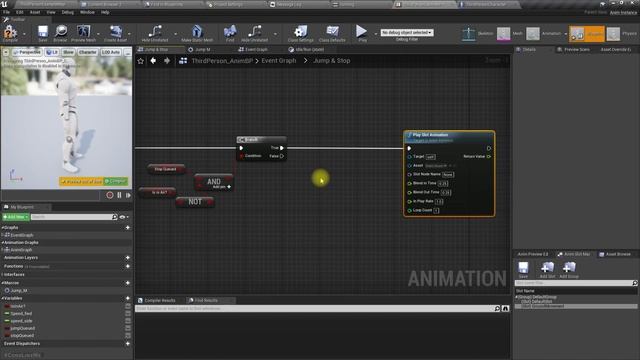Switch to Animation editor mode
The width and height of the screenshot is (640, 360).
pyautogui.click(x=544, y=33)
